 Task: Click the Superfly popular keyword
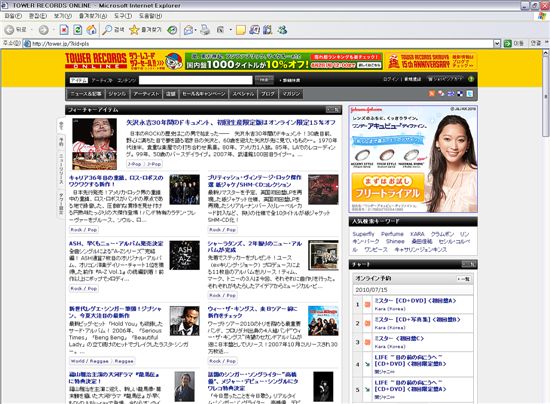[363, 234]
